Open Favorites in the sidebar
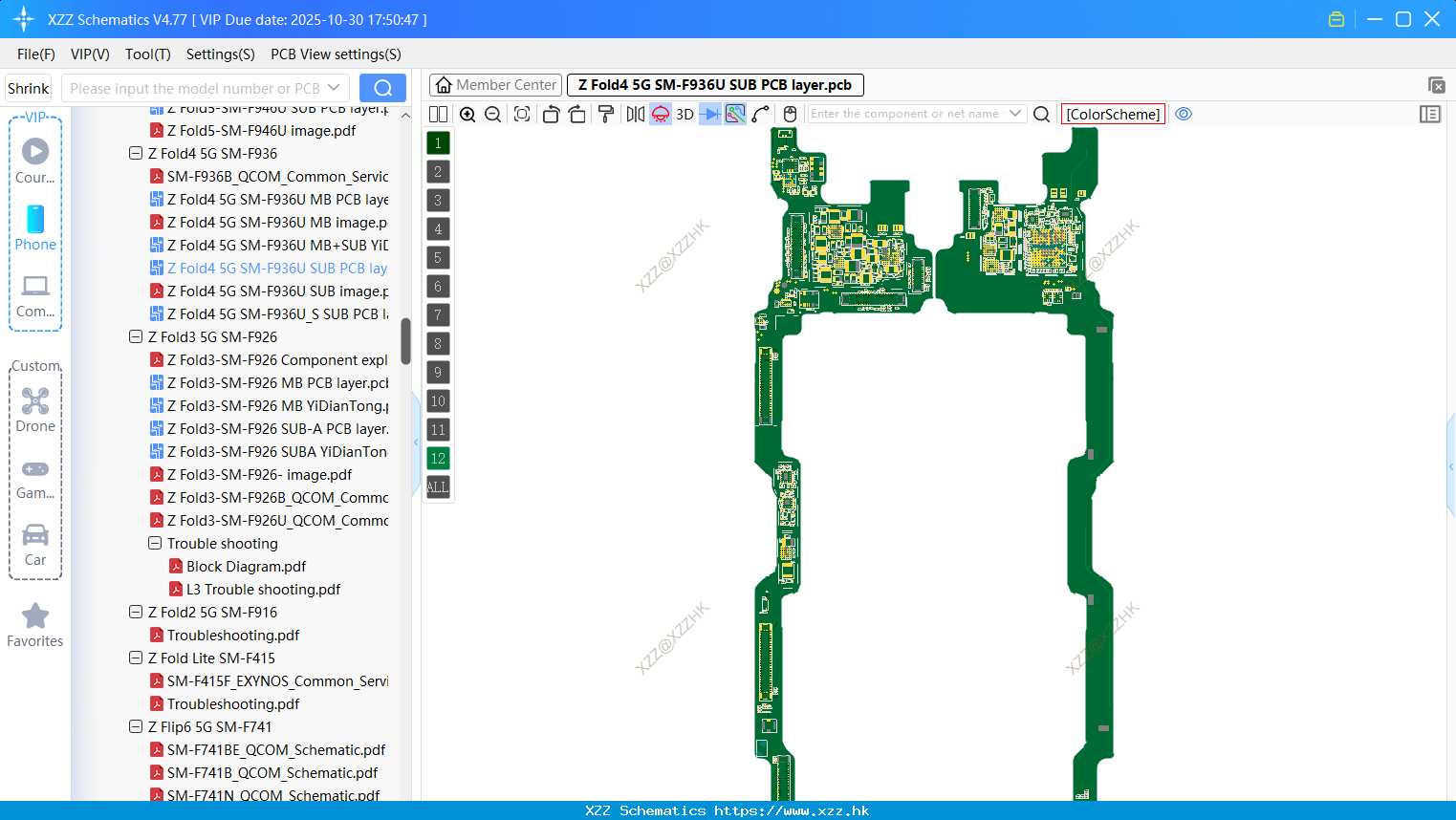 (x=35, y=625)
